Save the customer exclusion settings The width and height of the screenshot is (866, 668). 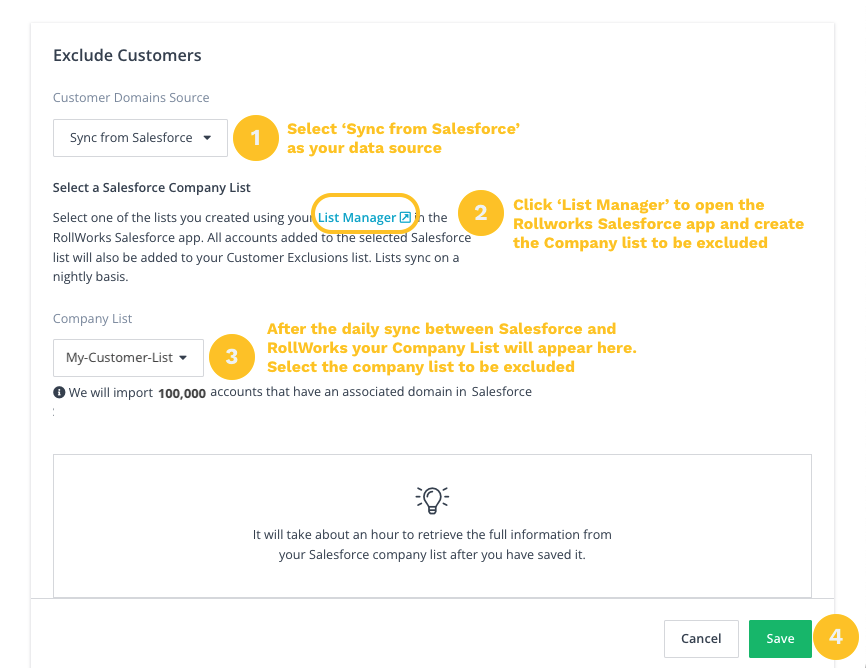tap(780, 639)
